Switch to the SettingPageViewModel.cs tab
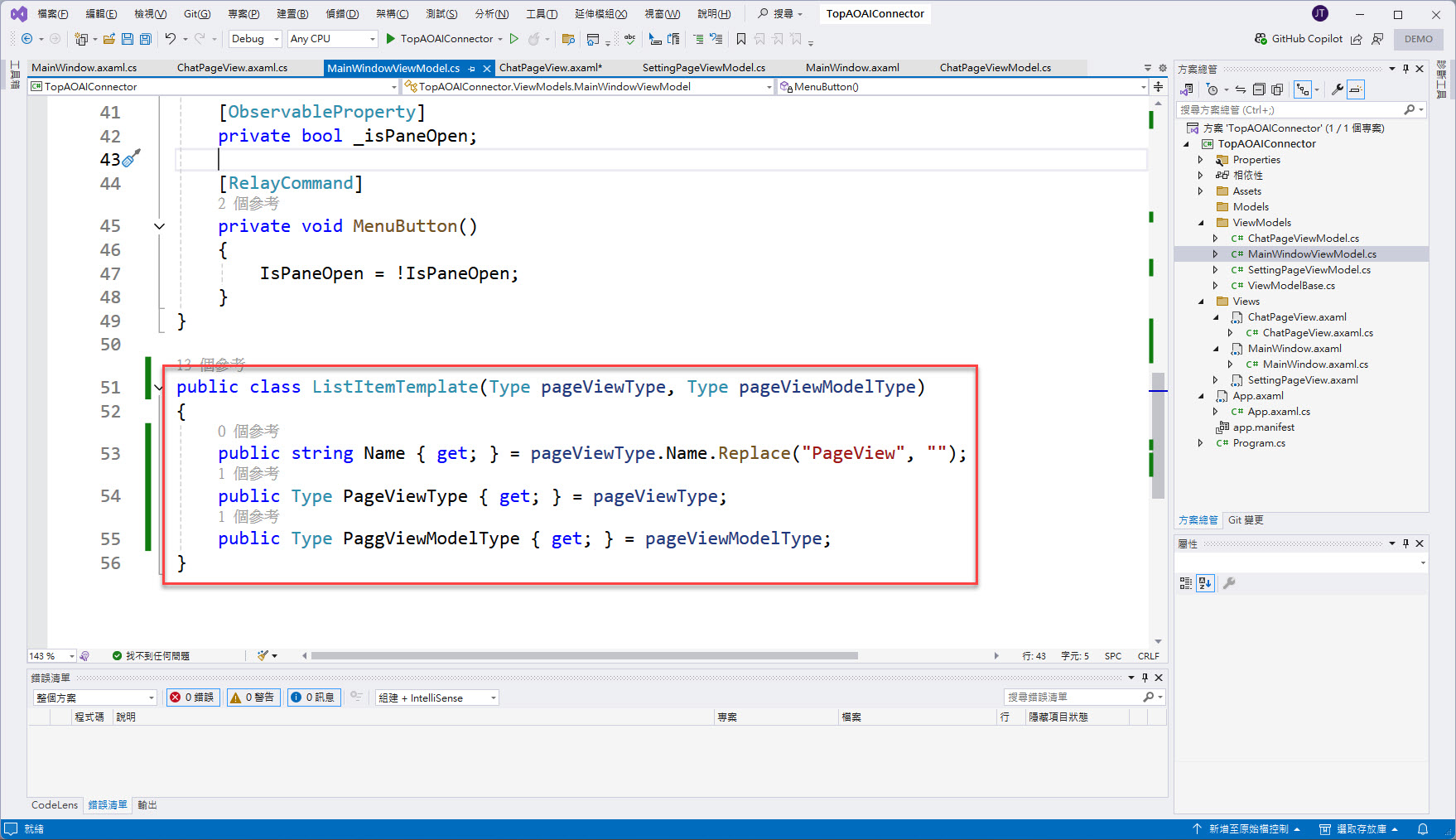The height and width of the screenshot is (840, 1456). click(704, 68)
